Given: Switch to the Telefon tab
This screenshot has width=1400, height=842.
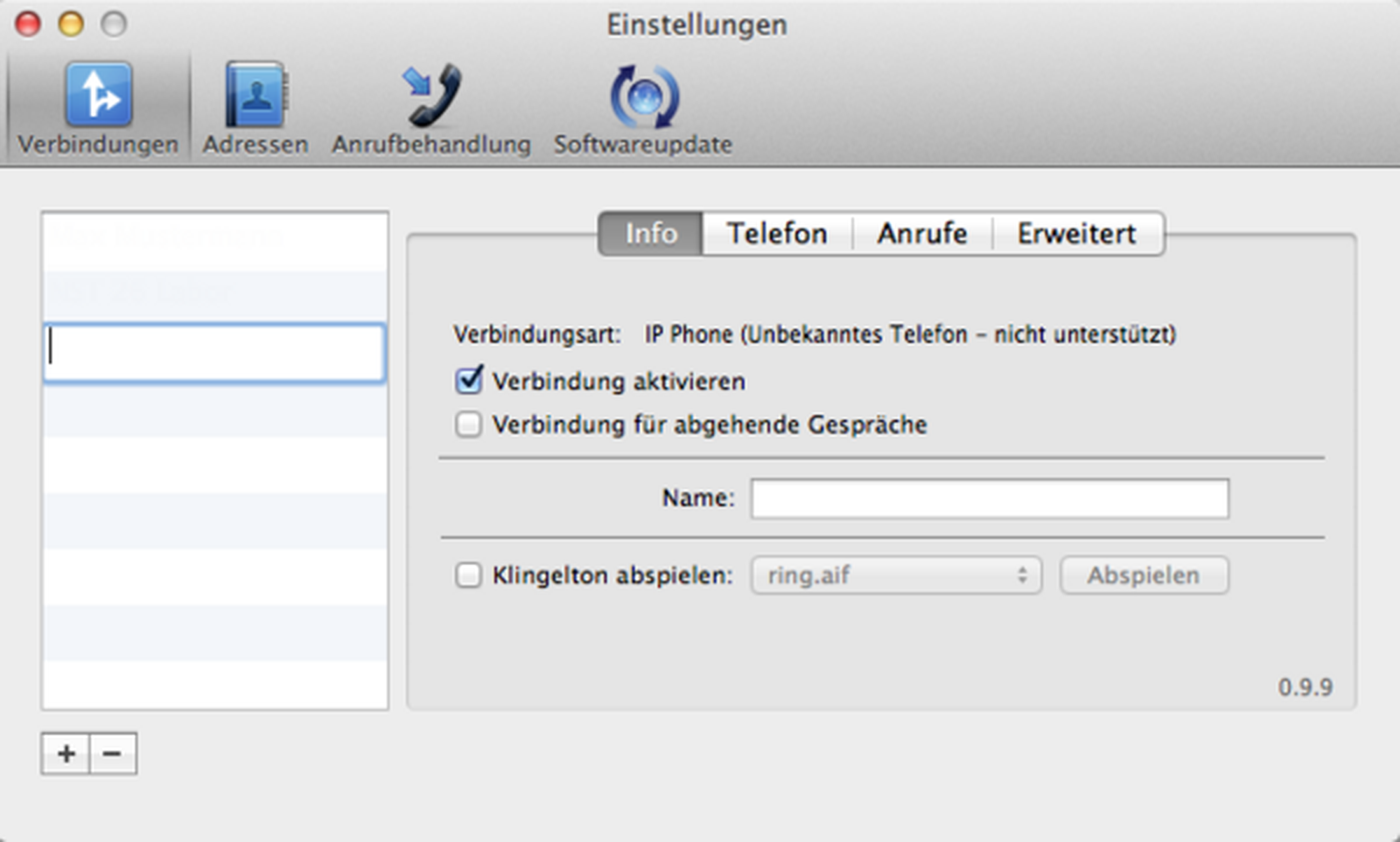Looking at the screenshot, I should tap(777, 234).
